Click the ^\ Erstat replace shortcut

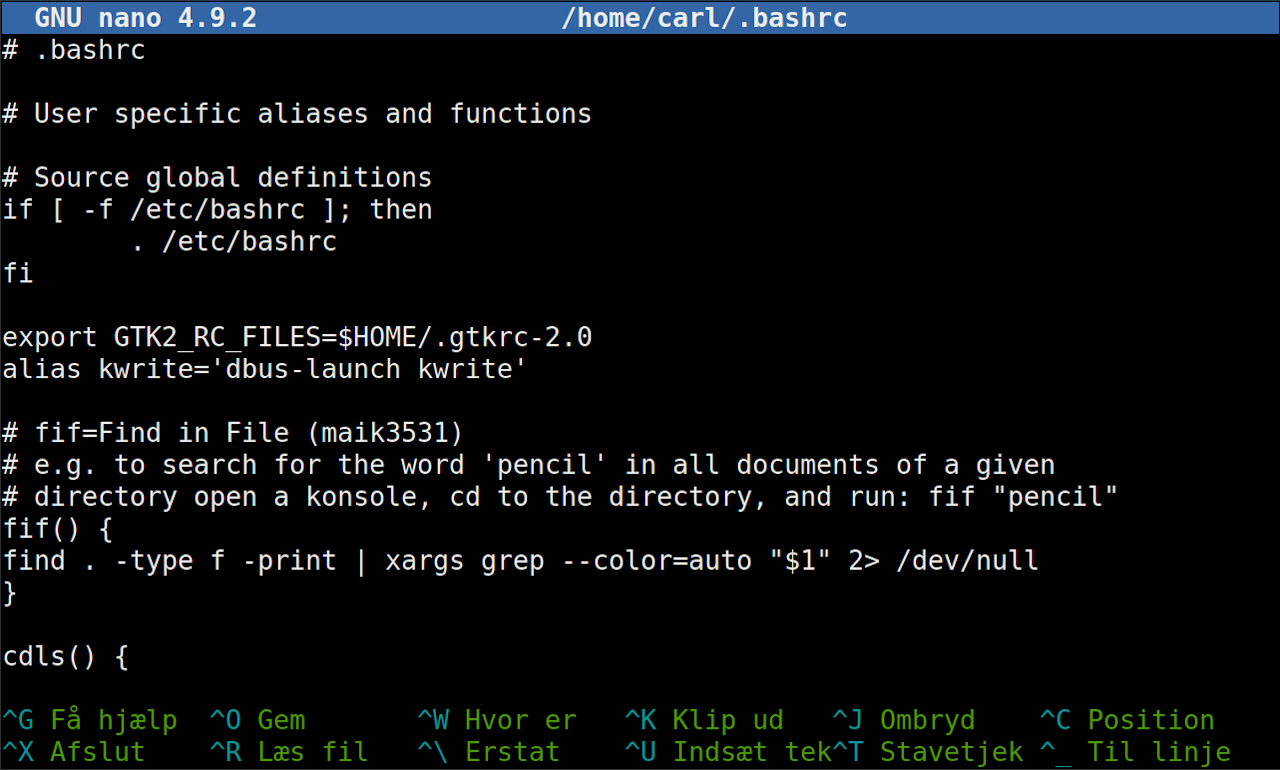488,752
